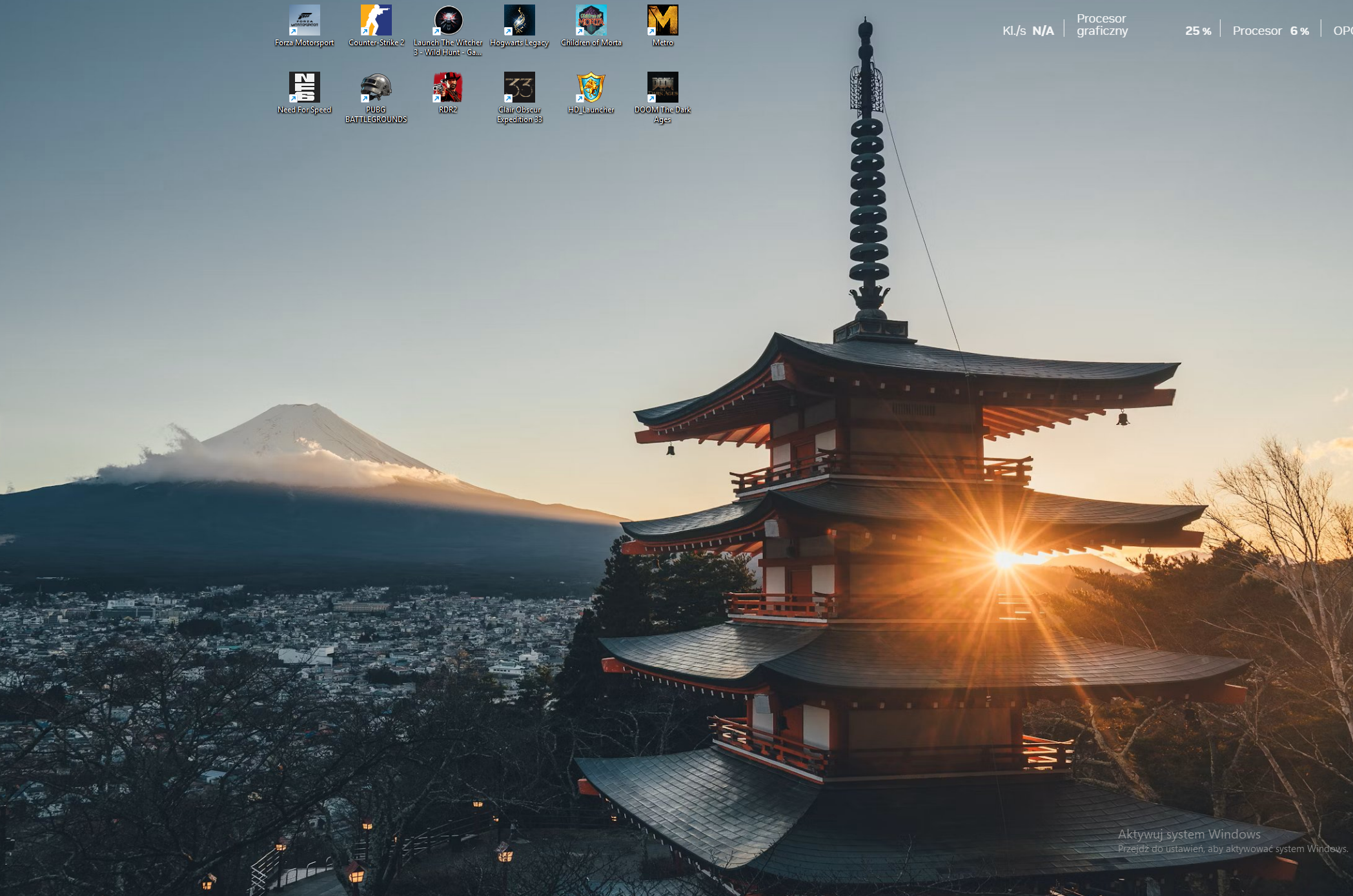This screenshot has height=896, width=1353.
Task: Click the Clair Obscur Expedition 33 icon
Action: 519,88
